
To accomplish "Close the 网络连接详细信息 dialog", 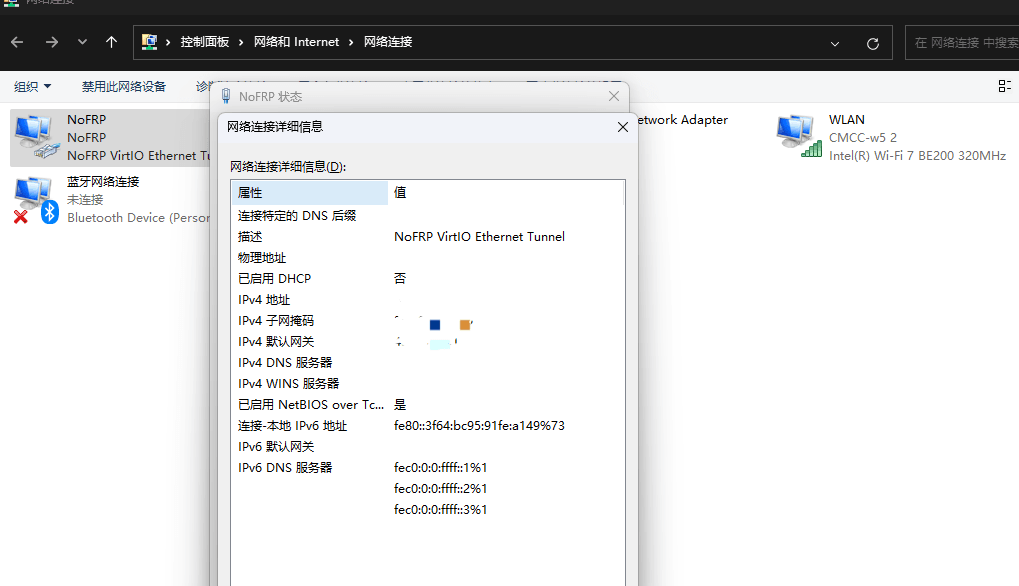I will coord(622,127).
